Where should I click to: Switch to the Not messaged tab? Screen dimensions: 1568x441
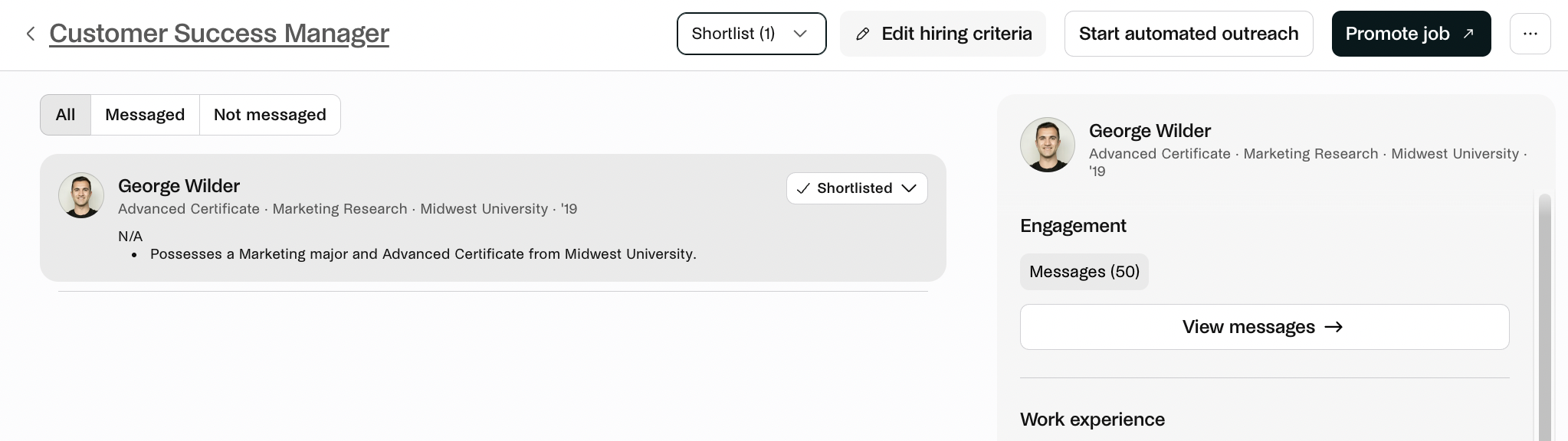tap(270, 115)
